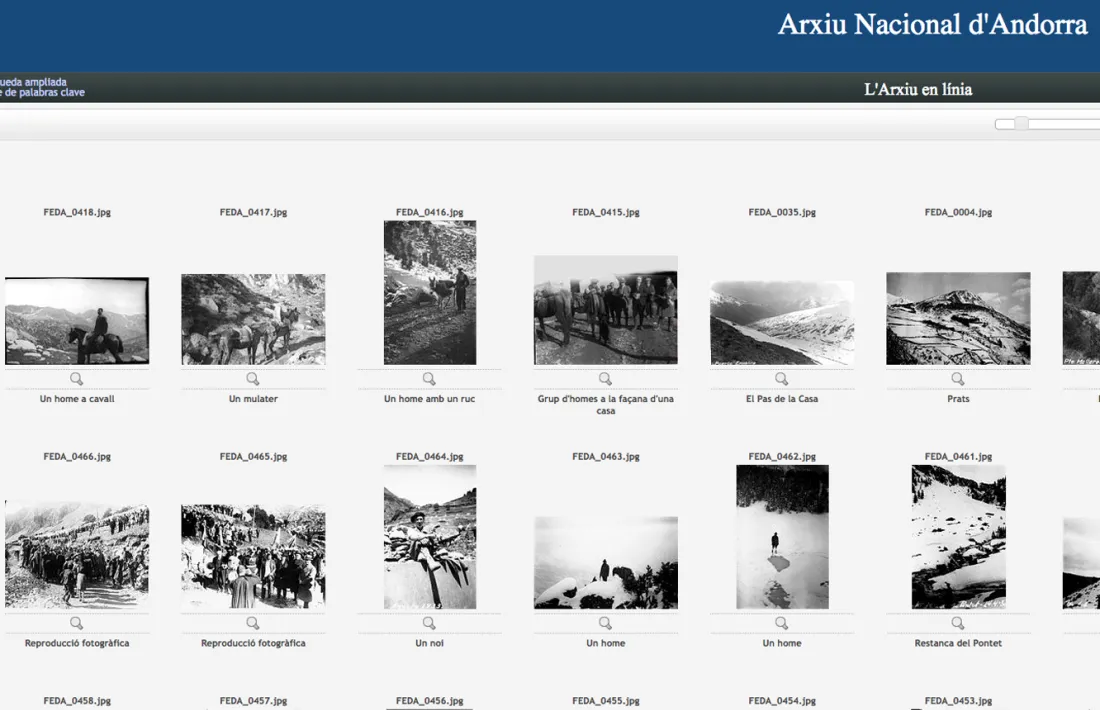Viewport: 1100px width, 710px height.
Task: Click caption El Pas de la Casa
Action: (x=782, y=398)
